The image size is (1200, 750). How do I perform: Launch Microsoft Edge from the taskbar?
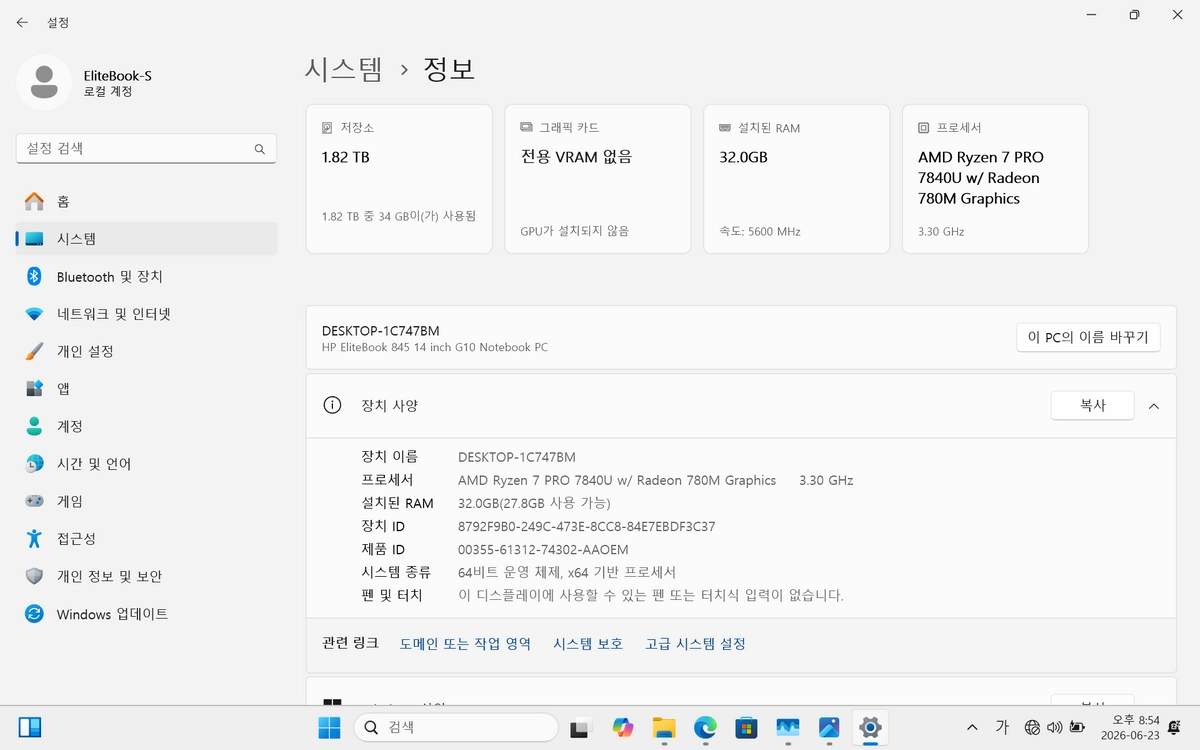705,727
